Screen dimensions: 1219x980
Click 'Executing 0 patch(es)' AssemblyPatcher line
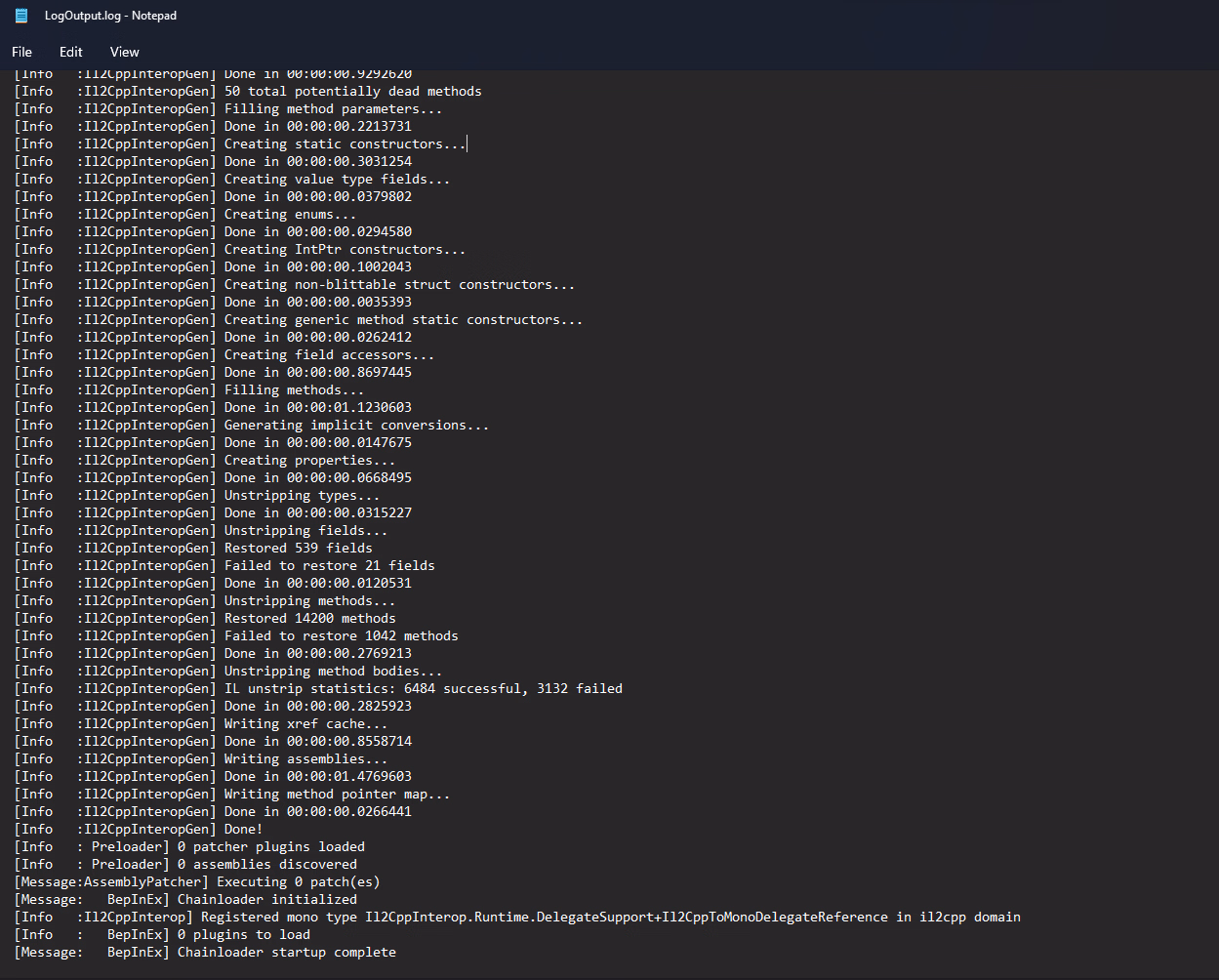pos(197,881)
